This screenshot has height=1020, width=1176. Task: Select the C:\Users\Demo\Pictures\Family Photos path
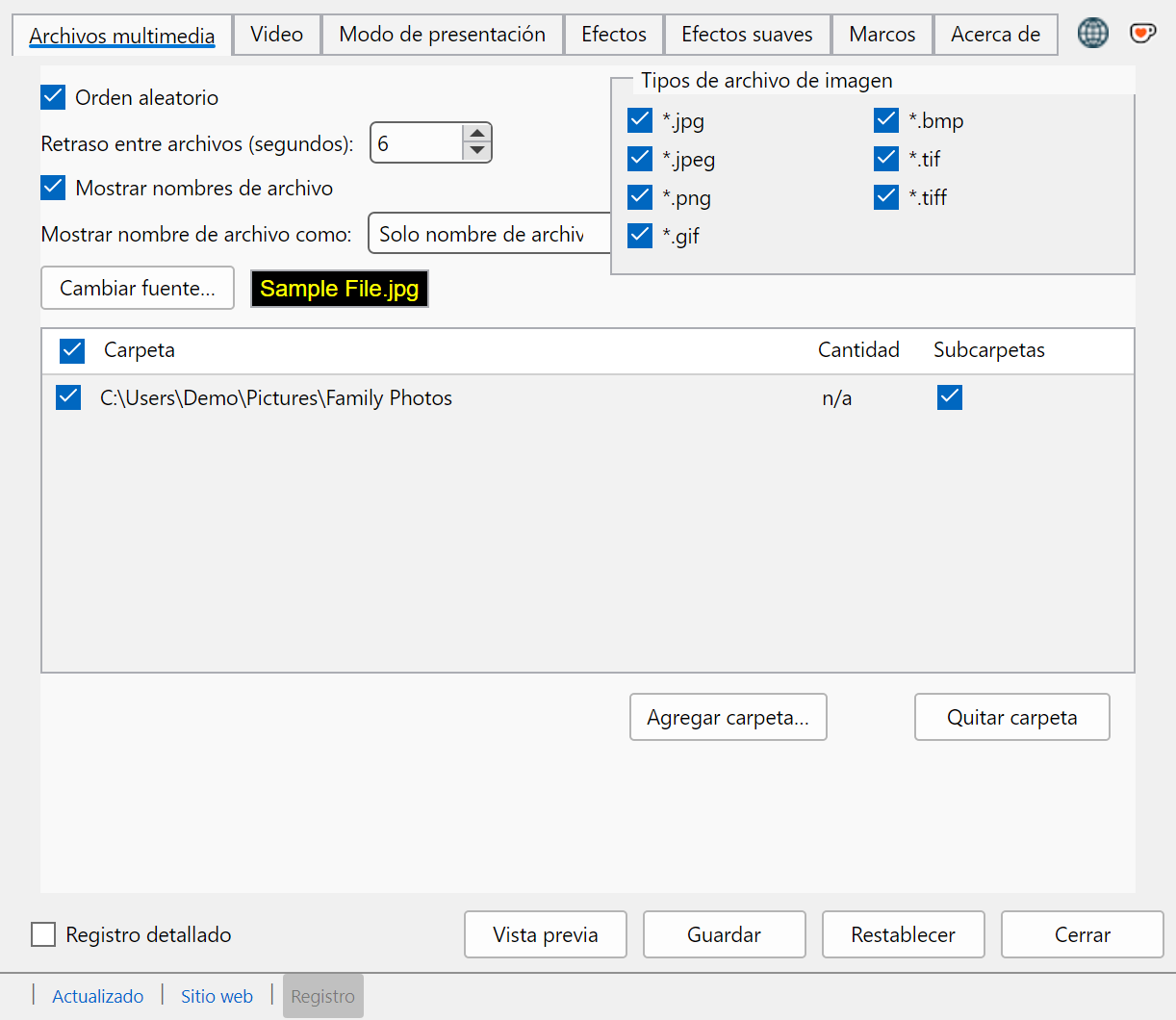click(276, 397)
